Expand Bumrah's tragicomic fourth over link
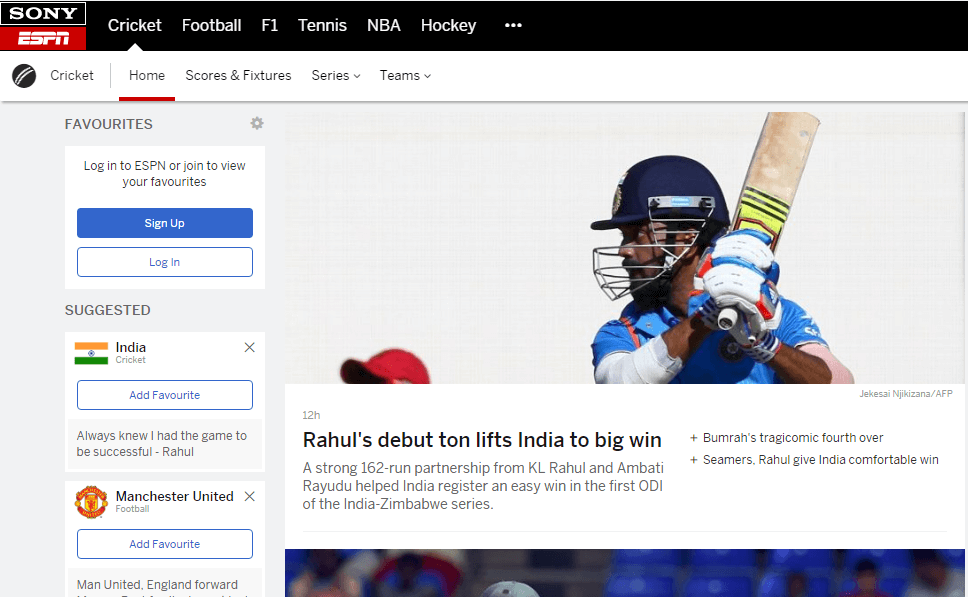Screen dimensions: 968x597 786,438
